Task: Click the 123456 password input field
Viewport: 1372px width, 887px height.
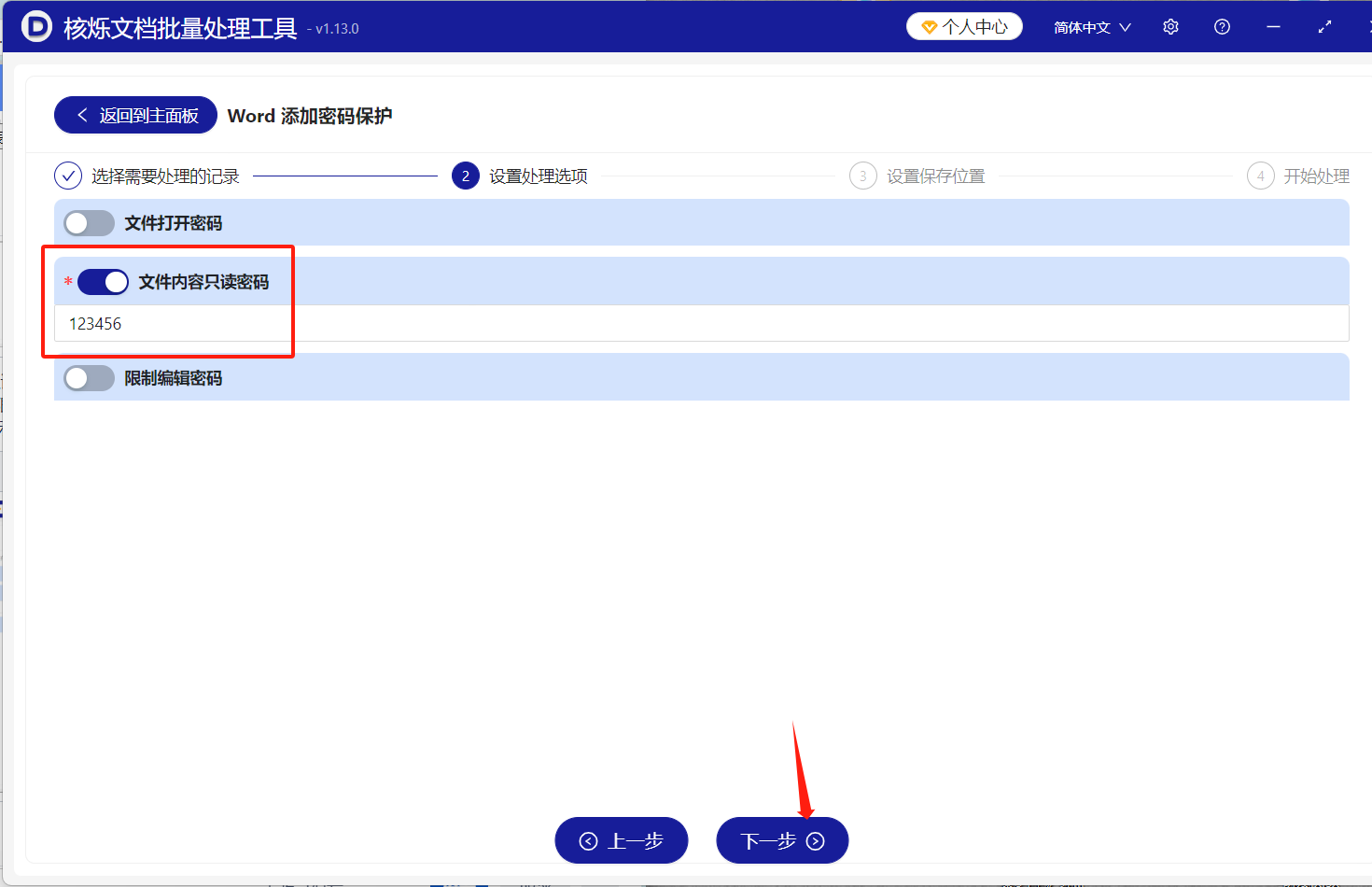Action: point(280,323)
